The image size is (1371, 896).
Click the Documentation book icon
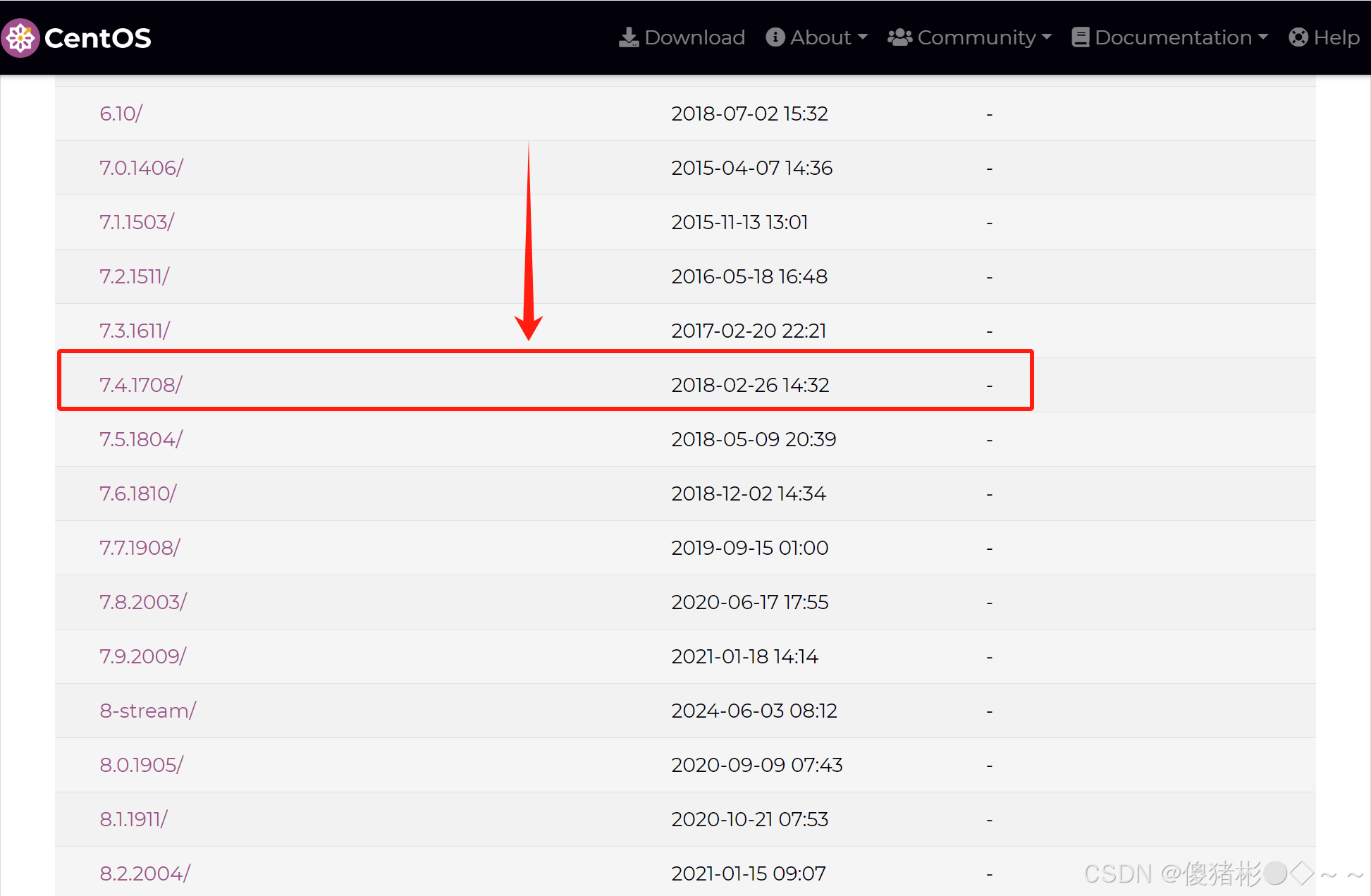click(1080, 37)
